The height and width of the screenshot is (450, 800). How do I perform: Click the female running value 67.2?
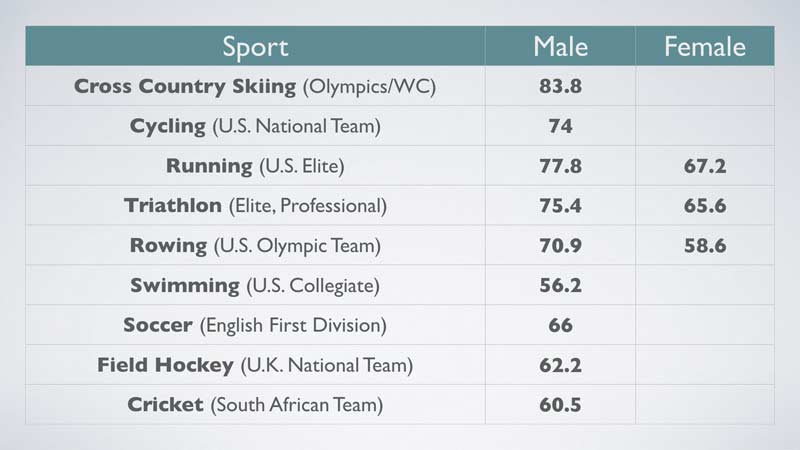705,166
